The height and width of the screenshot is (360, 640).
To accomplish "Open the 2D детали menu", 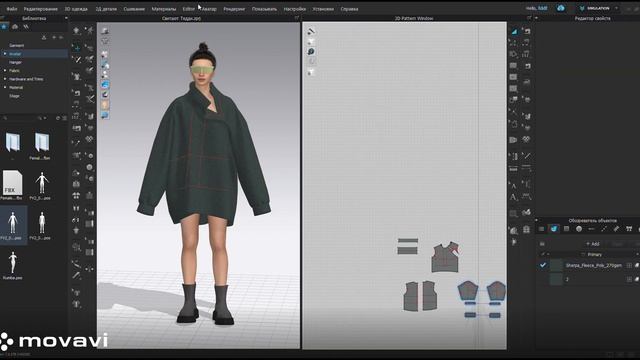I will [x=106, y=9].
